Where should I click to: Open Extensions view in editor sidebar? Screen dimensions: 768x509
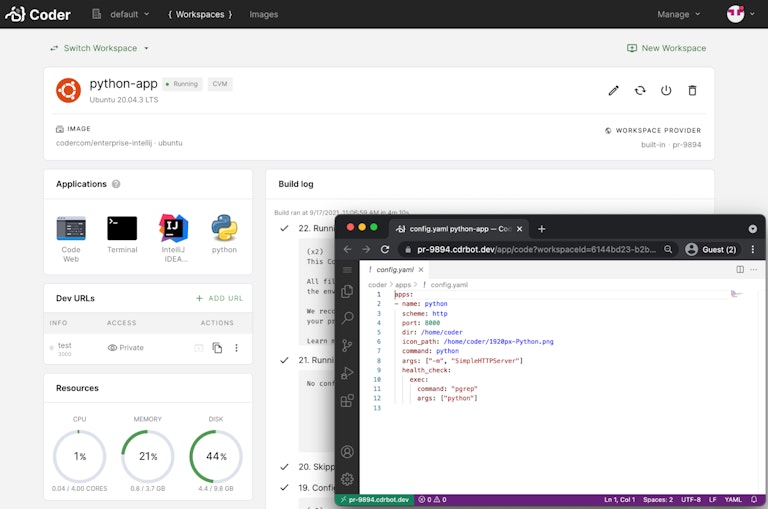(347, 401)
